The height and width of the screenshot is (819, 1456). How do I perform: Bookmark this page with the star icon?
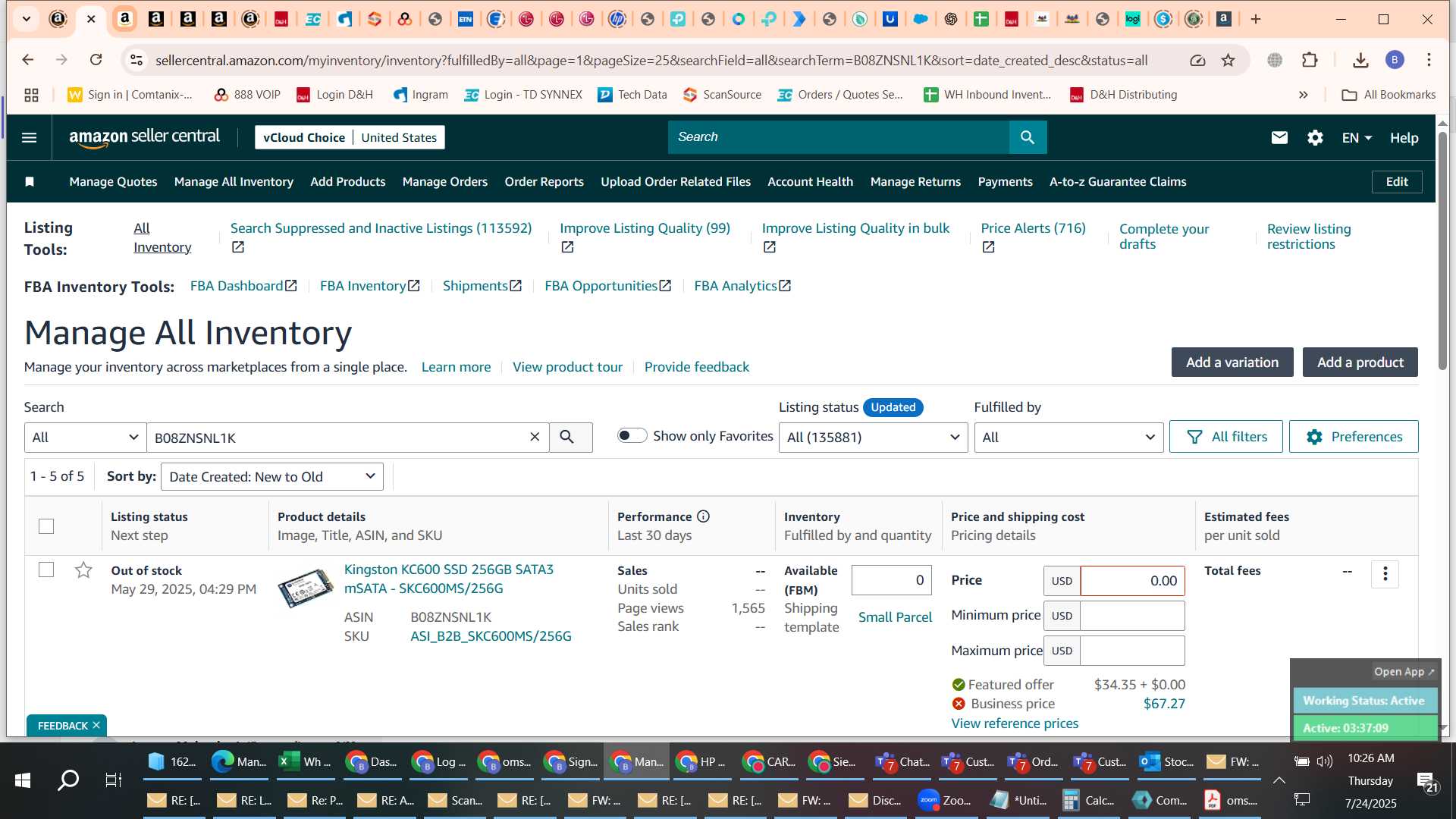1228,60
